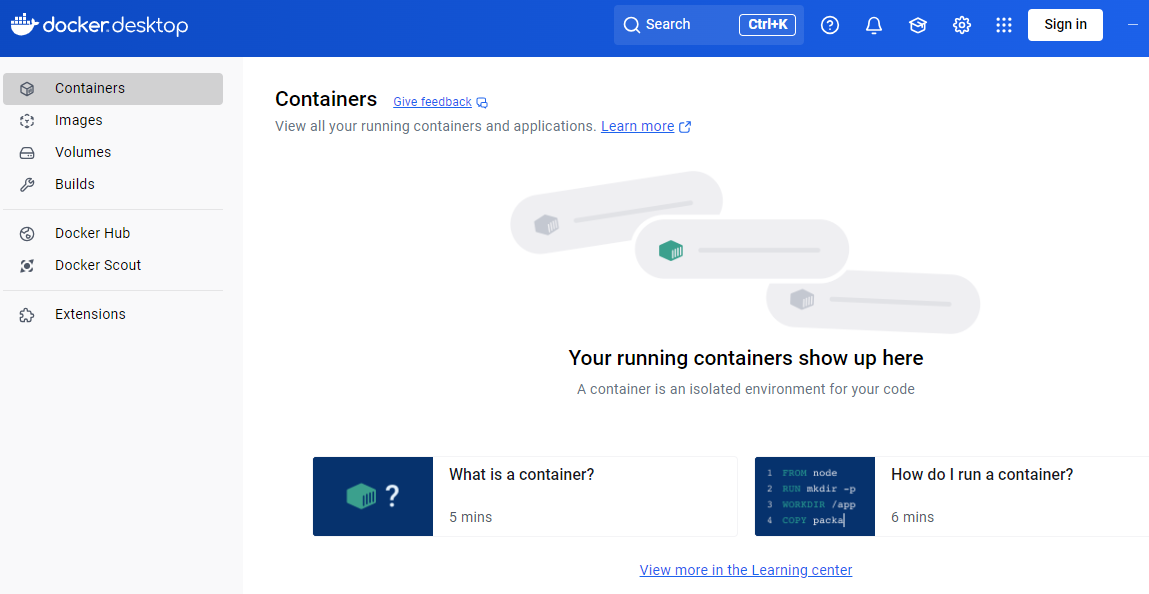This screenshot has height=594, width=1149.
Task: Click the Volumes drive icon in sidebar
Action: coord(27,153)
